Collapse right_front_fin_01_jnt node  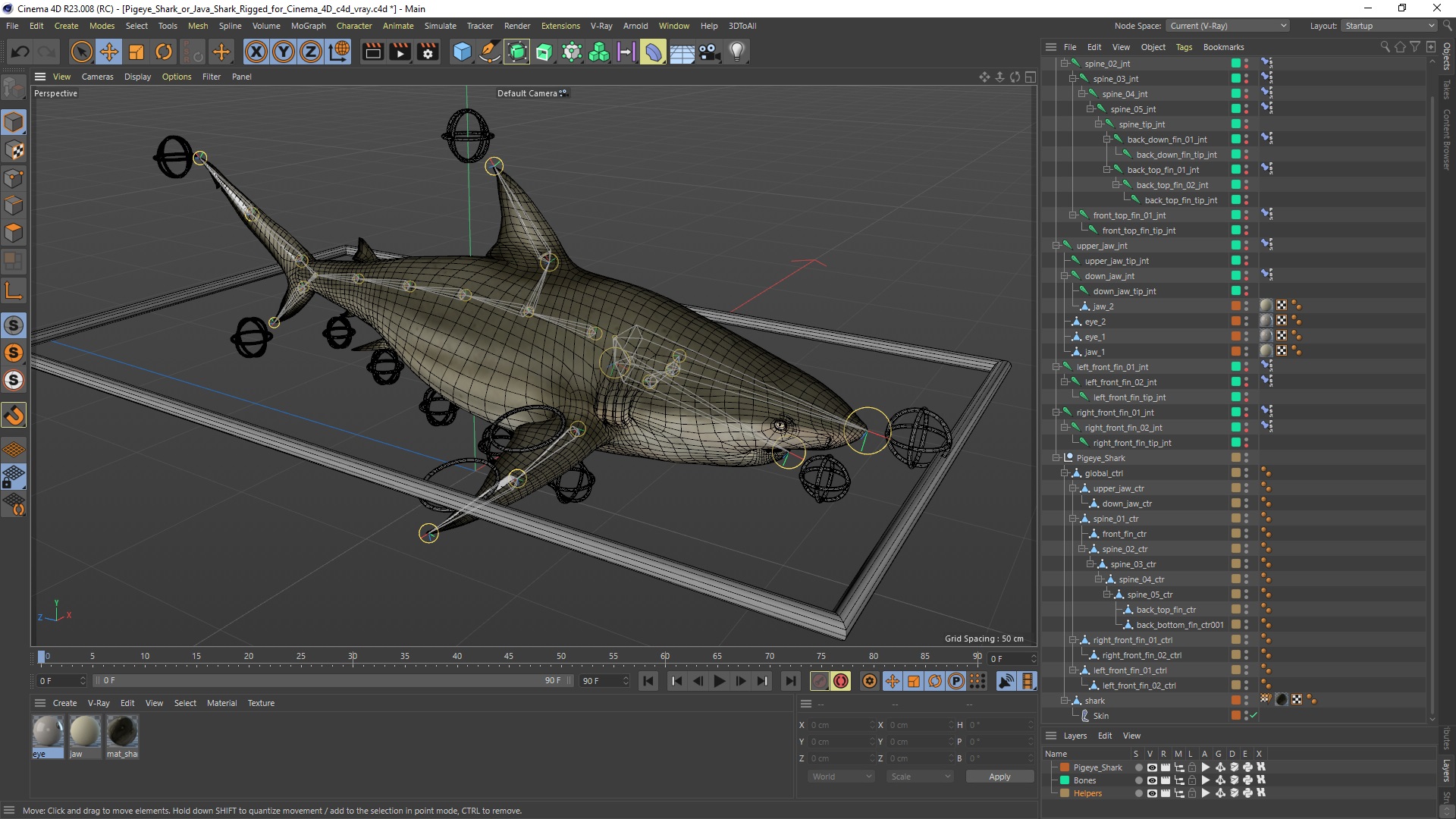point(1056,413)
